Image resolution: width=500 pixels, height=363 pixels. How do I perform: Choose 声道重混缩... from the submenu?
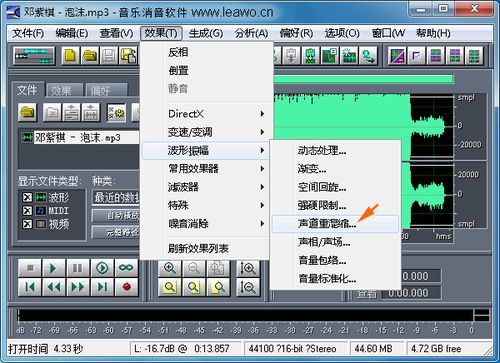click(335, 224)
